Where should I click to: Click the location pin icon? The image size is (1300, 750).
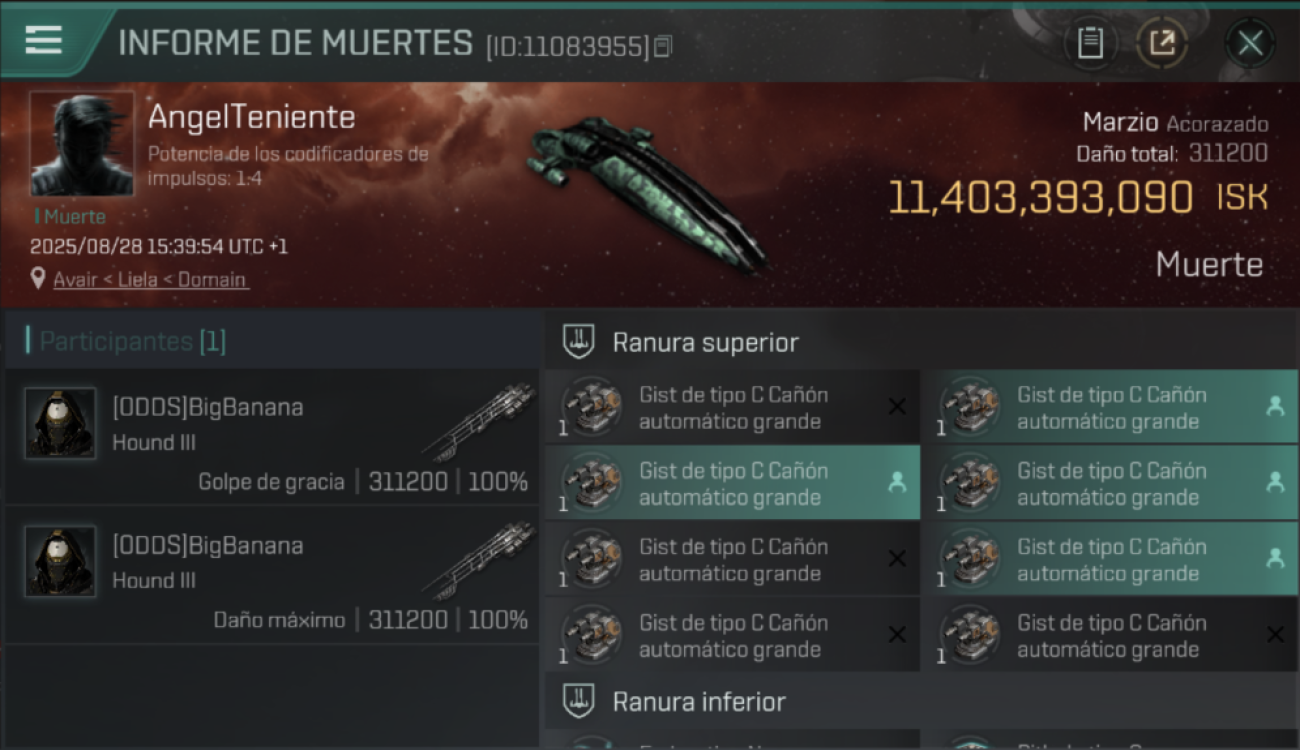38,279
